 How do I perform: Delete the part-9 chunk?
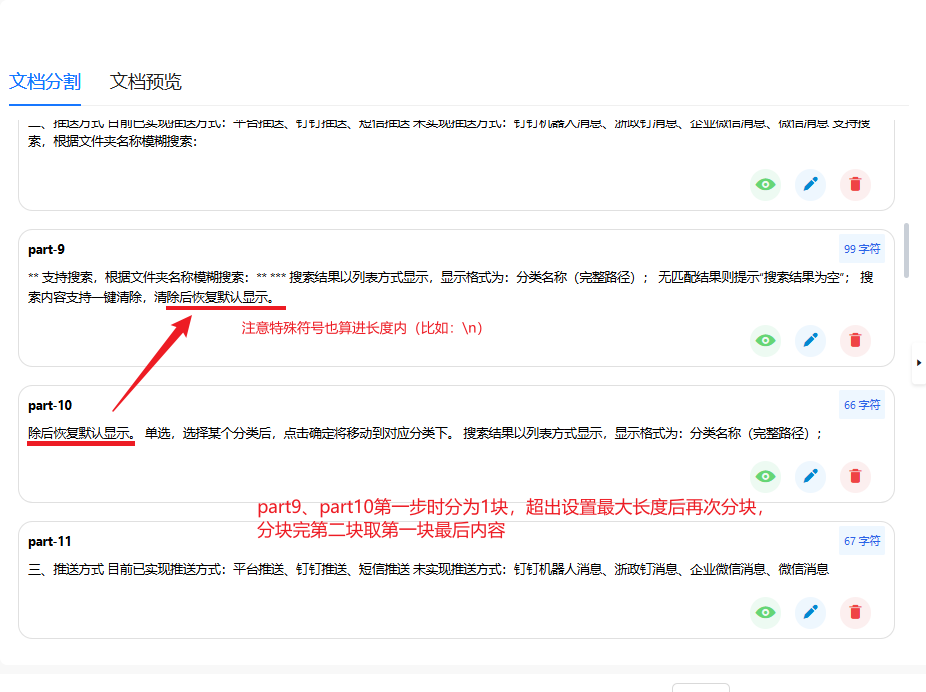coord(855,341)
